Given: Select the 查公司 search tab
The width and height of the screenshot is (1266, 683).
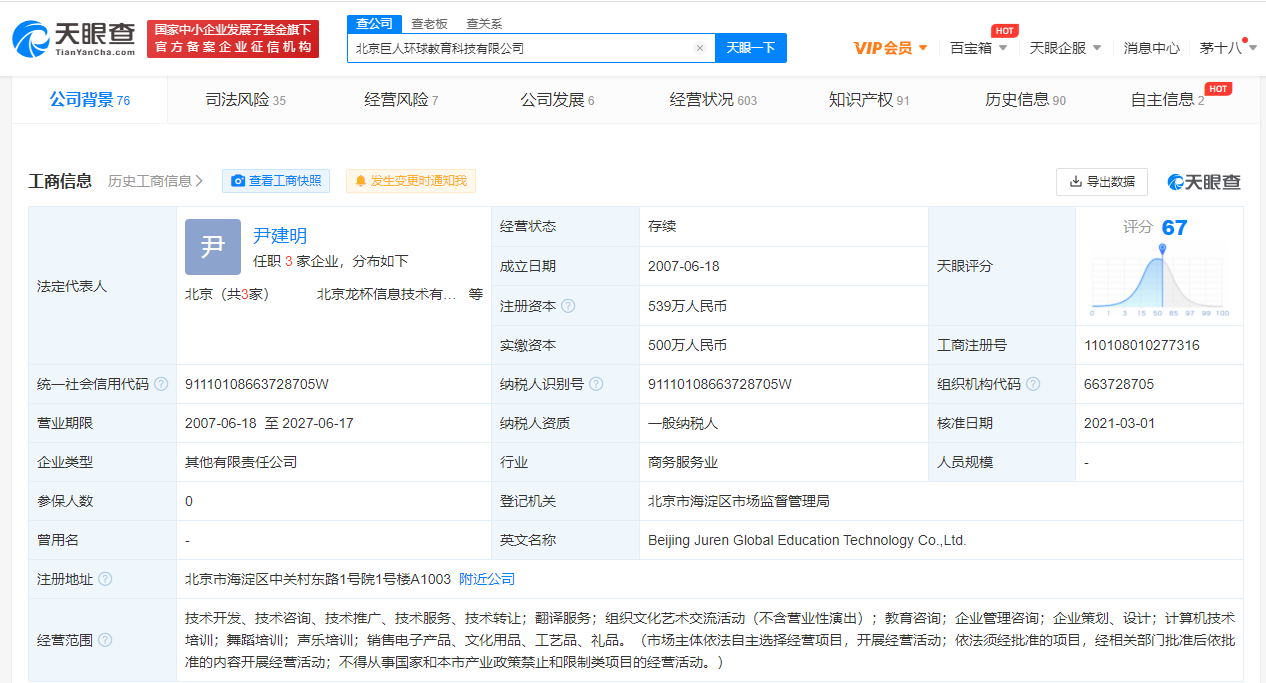Looking at the screenshot, I should 375,24.
